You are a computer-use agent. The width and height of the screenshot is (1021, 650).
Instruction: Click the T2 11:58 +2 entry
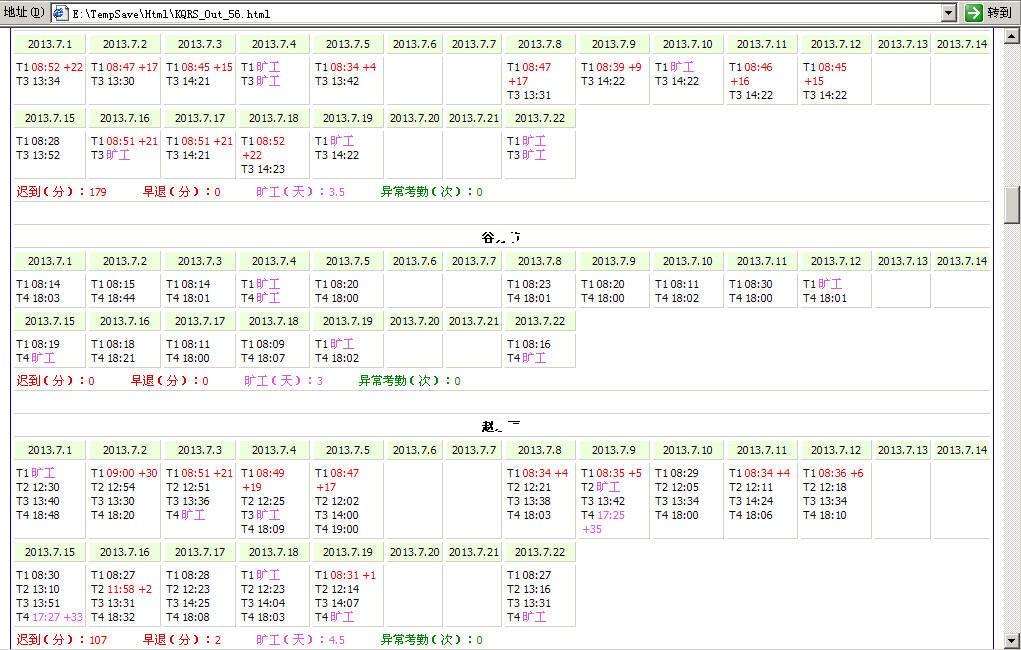121,589
